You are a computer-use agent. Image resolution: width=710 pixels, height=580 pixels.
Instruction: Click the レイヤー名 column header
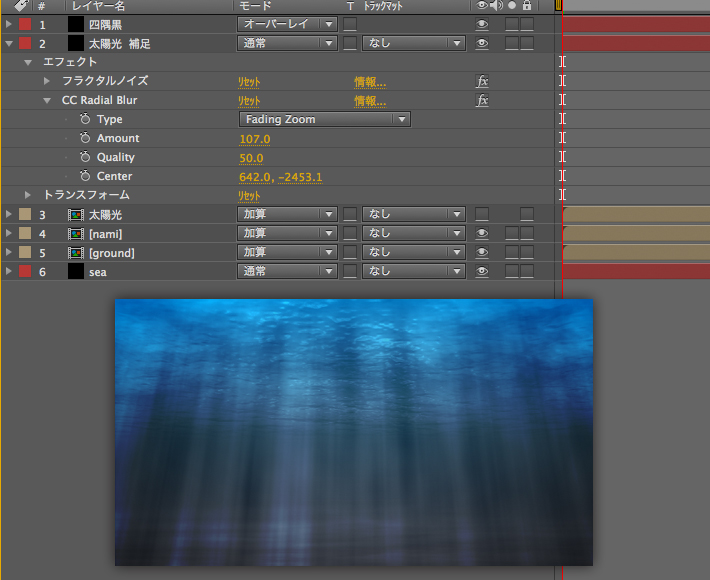tap(96, 6)
